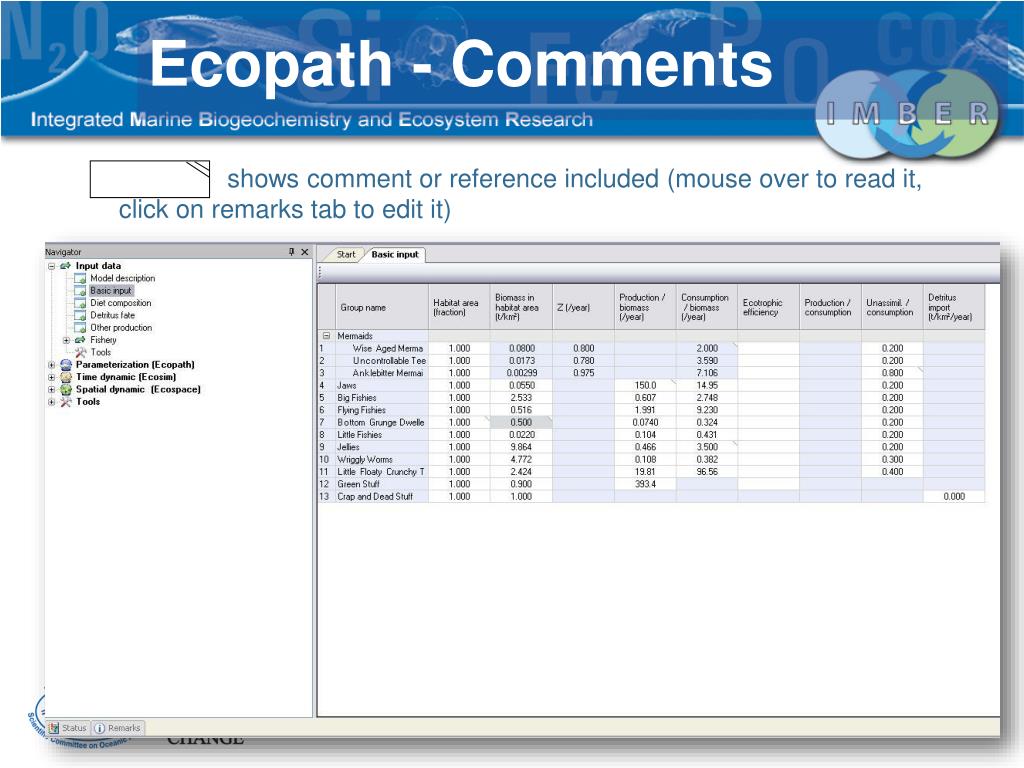Click the bottom-level Tools wrench icon
Viewport: 1024px width, 768px height.
tap(65, 402)
